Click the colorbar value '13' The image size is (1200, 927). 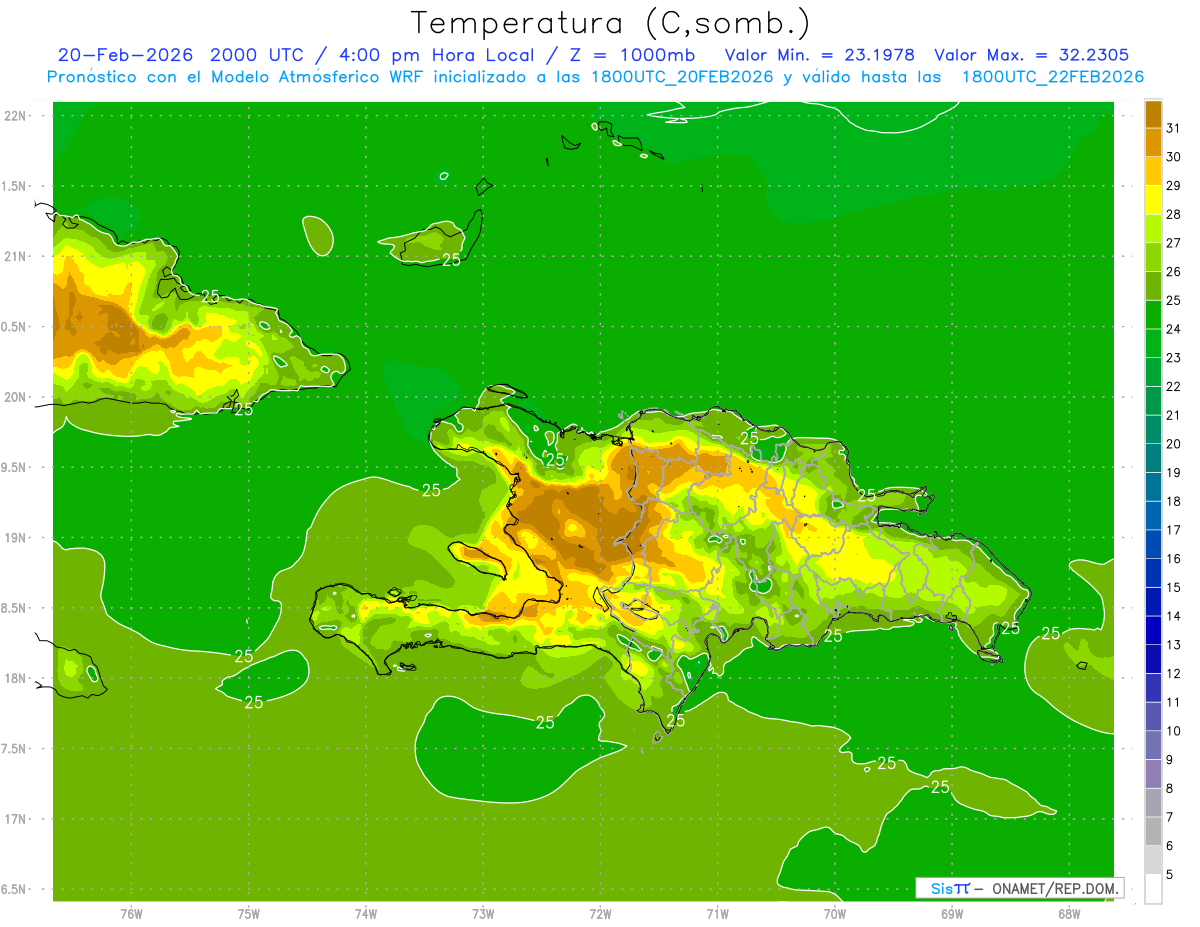coord(1174,645)
